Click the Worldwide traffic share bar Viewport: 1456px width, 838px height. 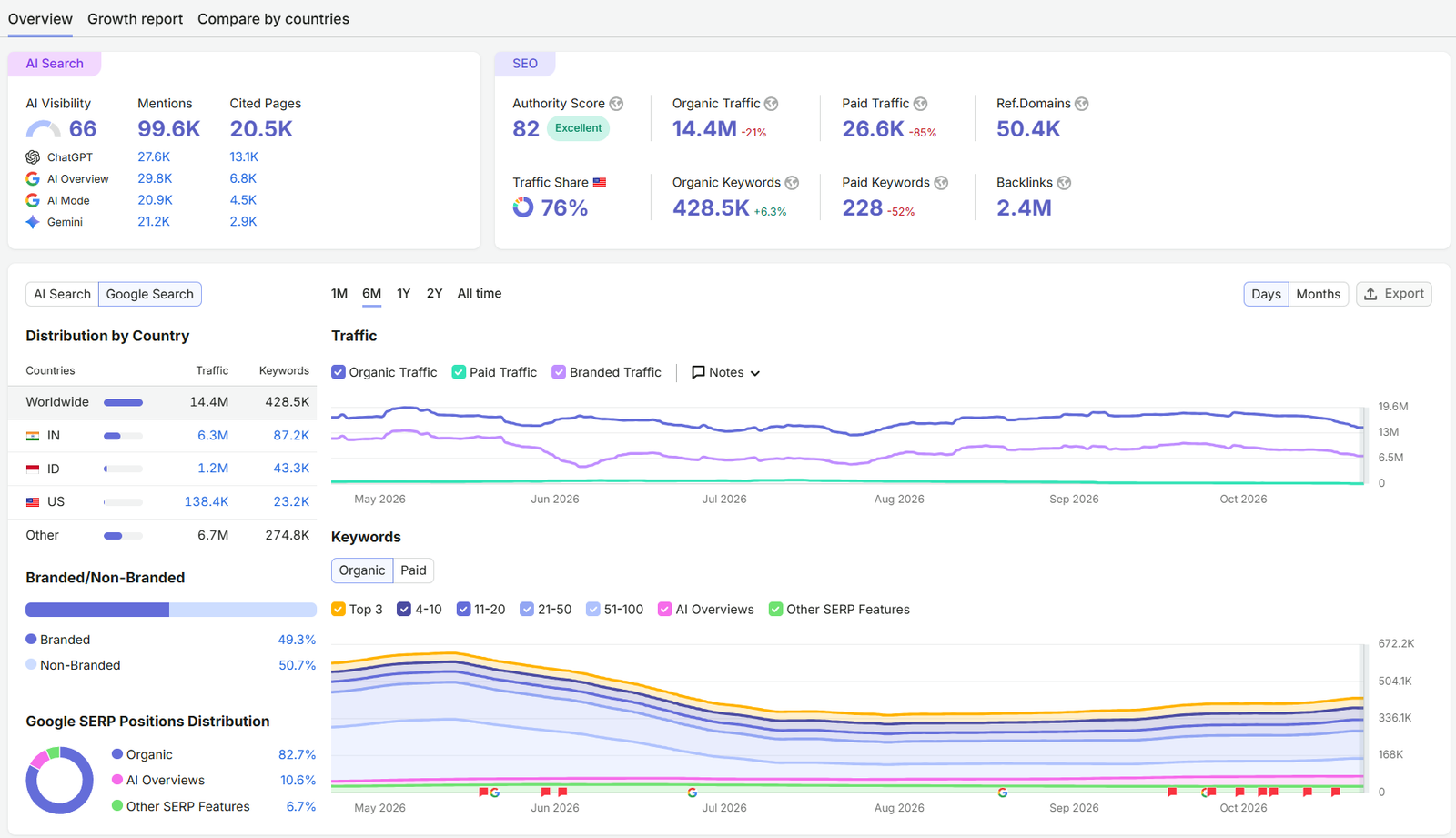click(123, 402)
